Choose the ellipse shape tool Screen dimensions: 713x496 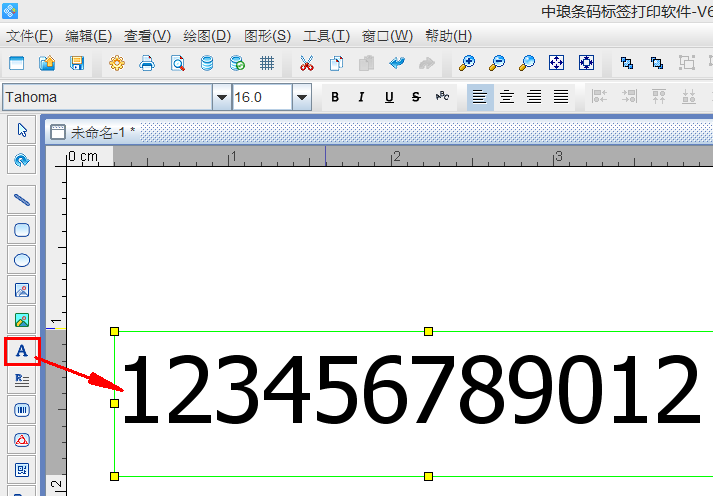point(21,260)
